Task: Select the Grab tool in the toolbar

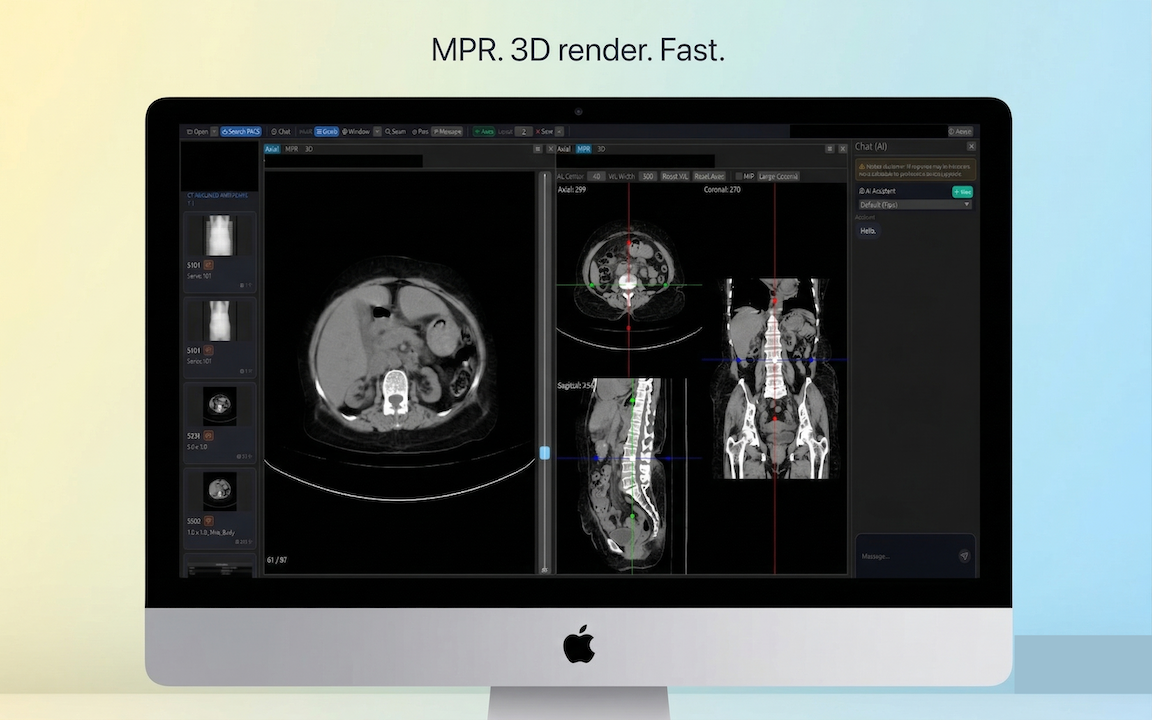Action: click(328, 131)
